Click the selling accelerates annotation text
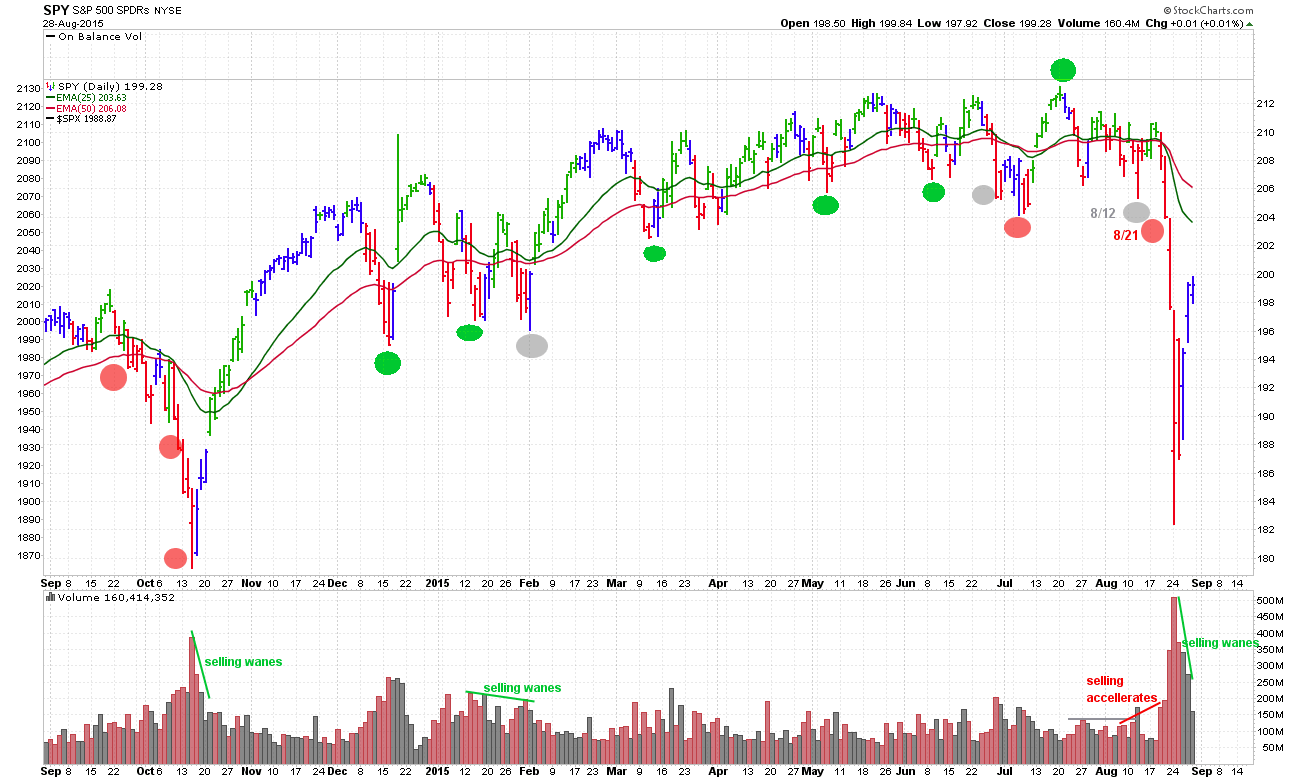The width and height of the screenshot is (1300, 780). [x=1122, y=689]
